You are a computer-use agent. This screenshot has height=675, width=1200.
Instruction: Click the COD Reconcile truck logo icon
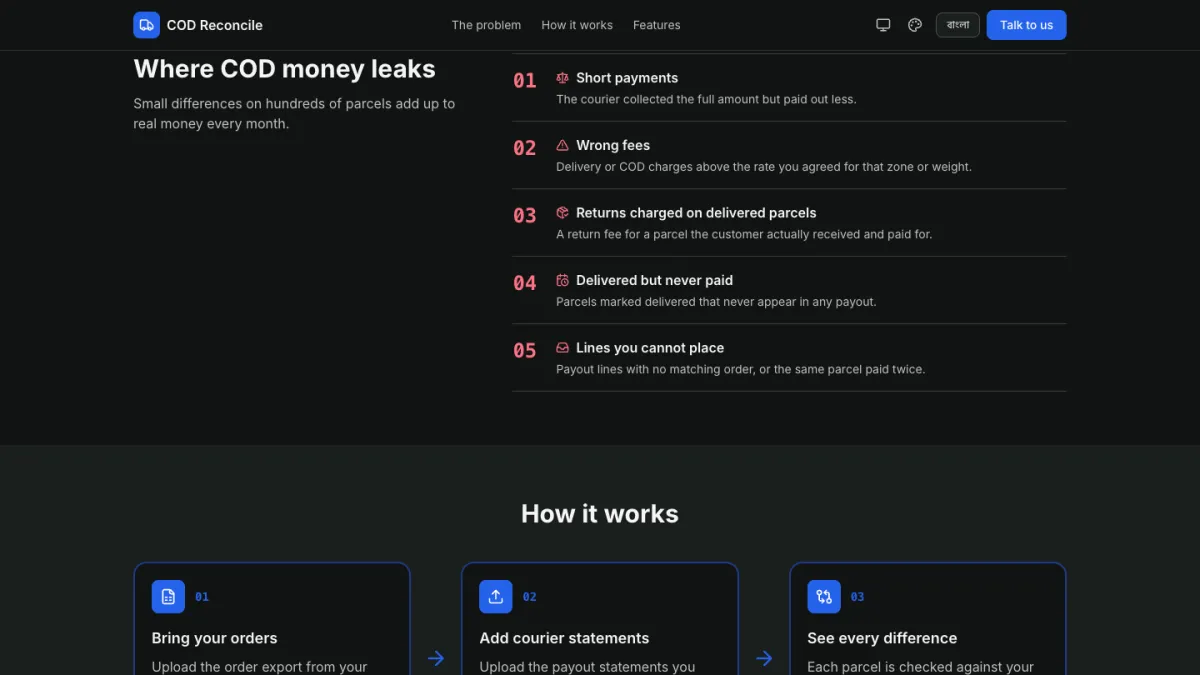click(146, 25)
